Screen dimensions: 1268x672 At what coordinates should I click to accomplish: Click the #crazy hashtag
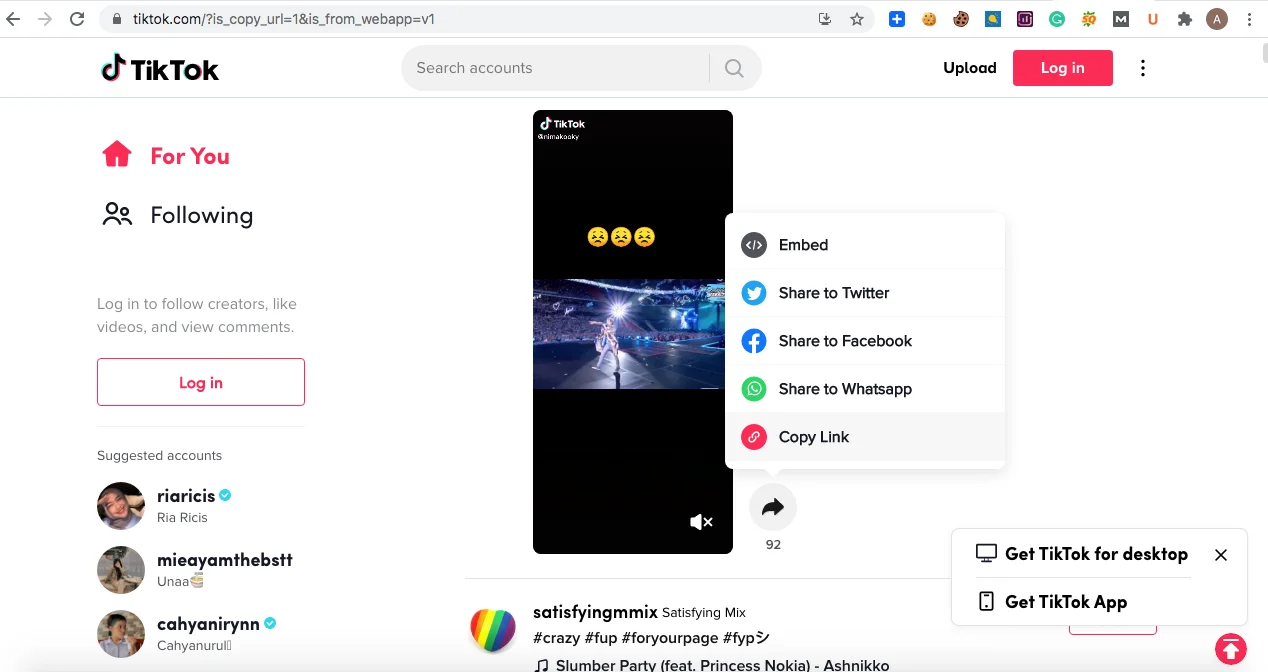558,638
